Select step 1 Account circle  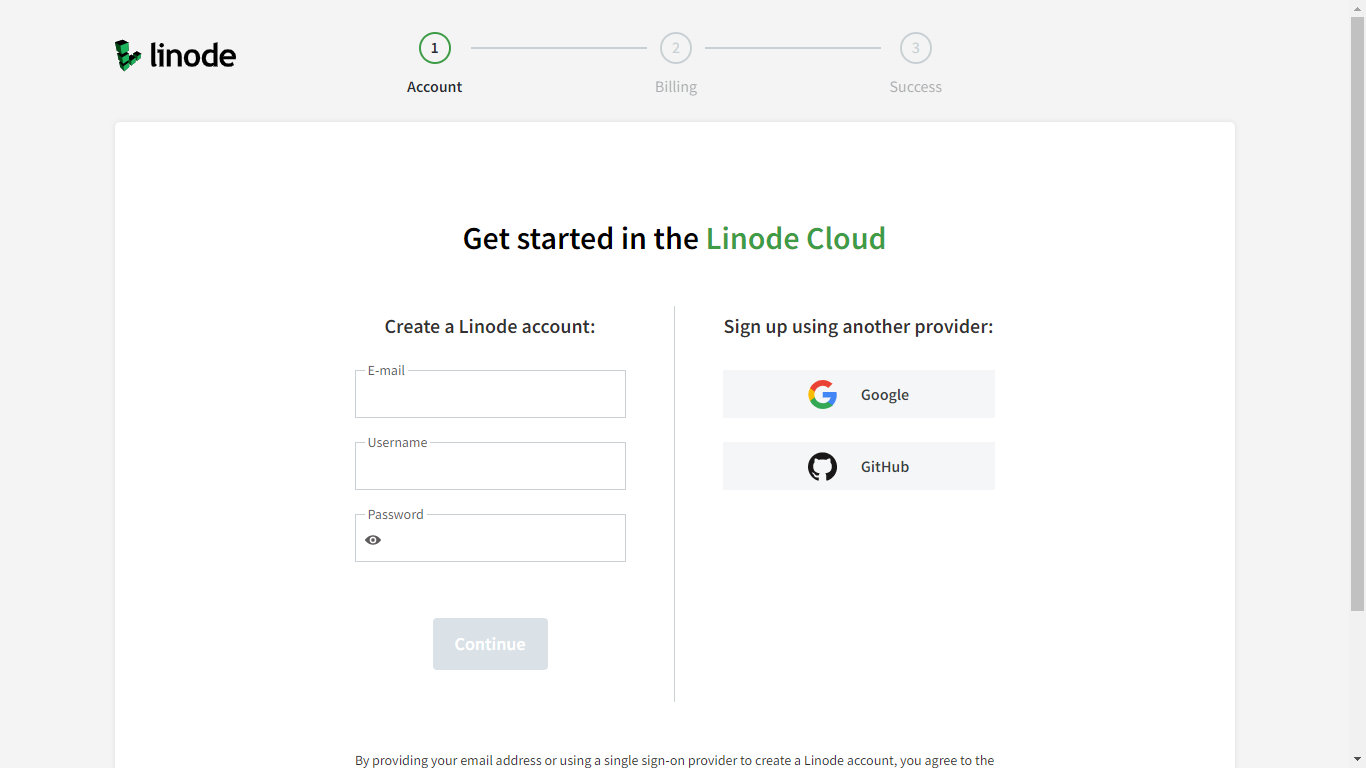[435, 48]
